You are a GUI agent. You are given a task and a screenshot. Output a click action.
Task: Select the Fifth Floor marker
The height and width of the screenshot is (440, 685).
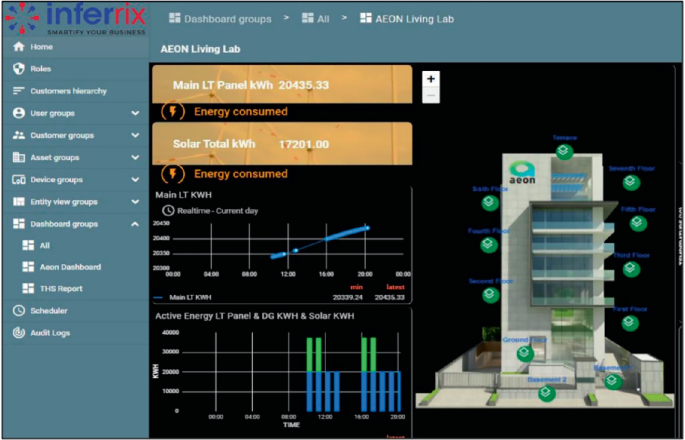click(x=638, y=223)
